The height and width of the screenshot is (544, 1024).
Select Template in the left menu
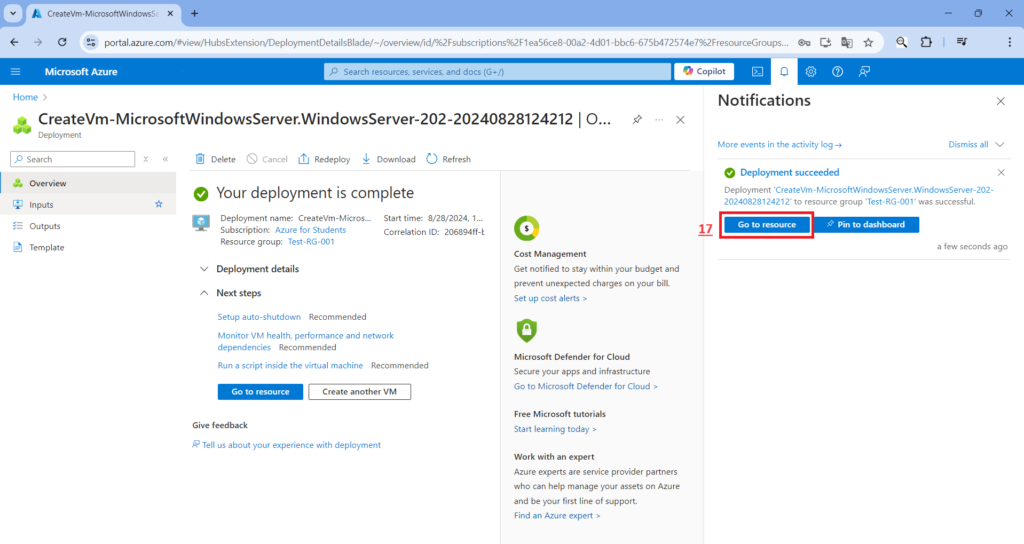46,247
